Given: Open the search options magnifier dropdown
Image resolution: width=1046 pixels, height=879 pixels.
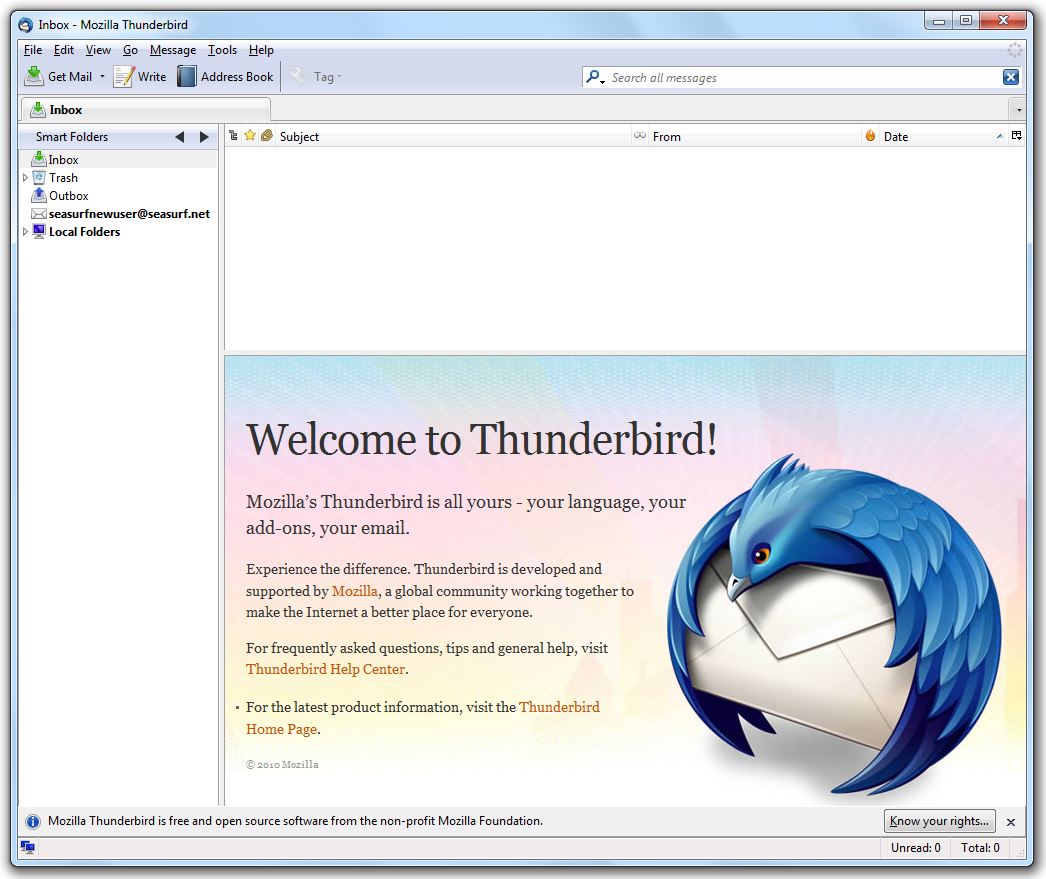Looking at the screenshot, I should pyautogui.click(x=595, y=77).
